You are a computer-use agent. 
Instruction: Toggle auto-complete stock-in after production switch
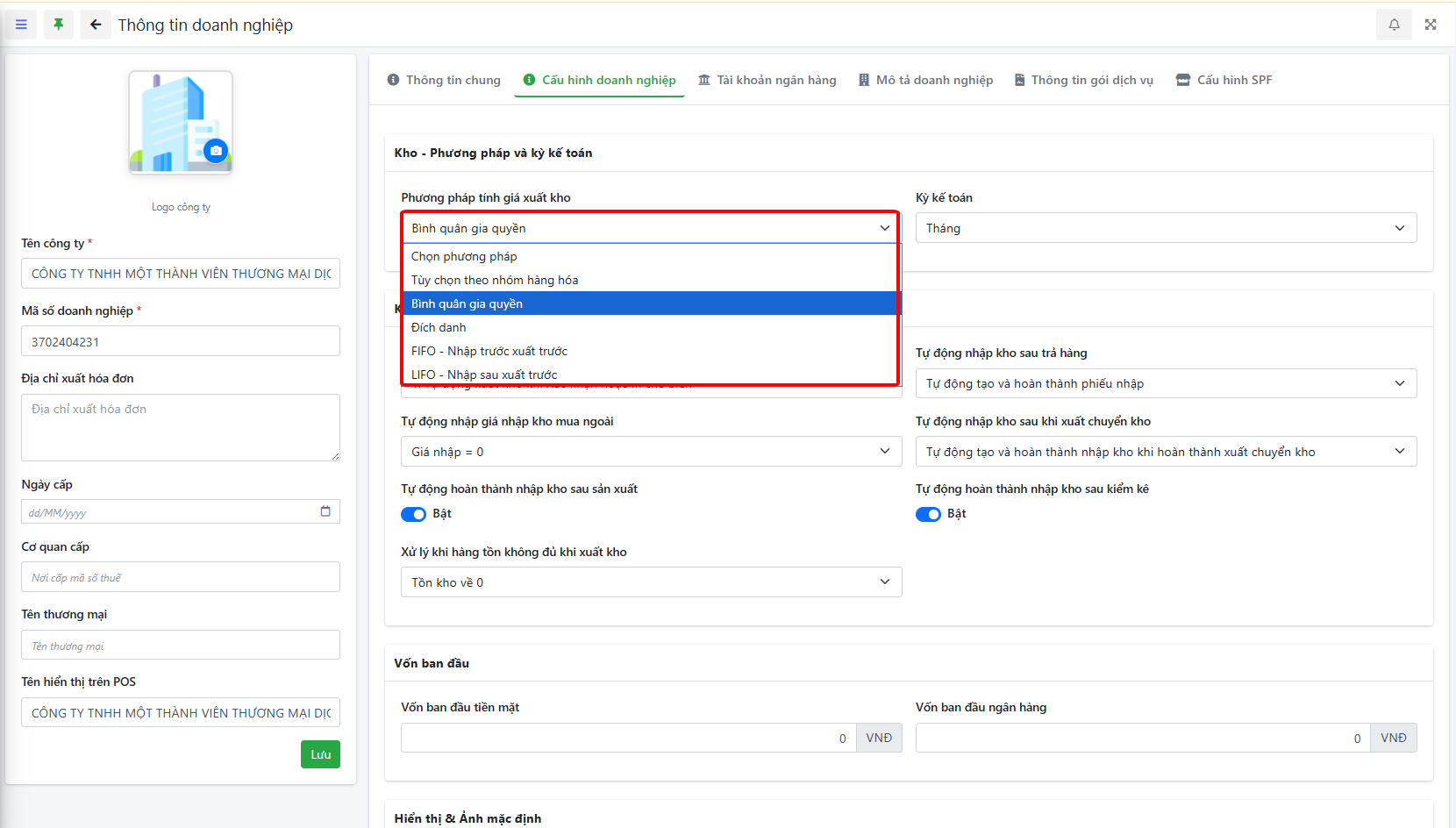[x=413, y=514]
